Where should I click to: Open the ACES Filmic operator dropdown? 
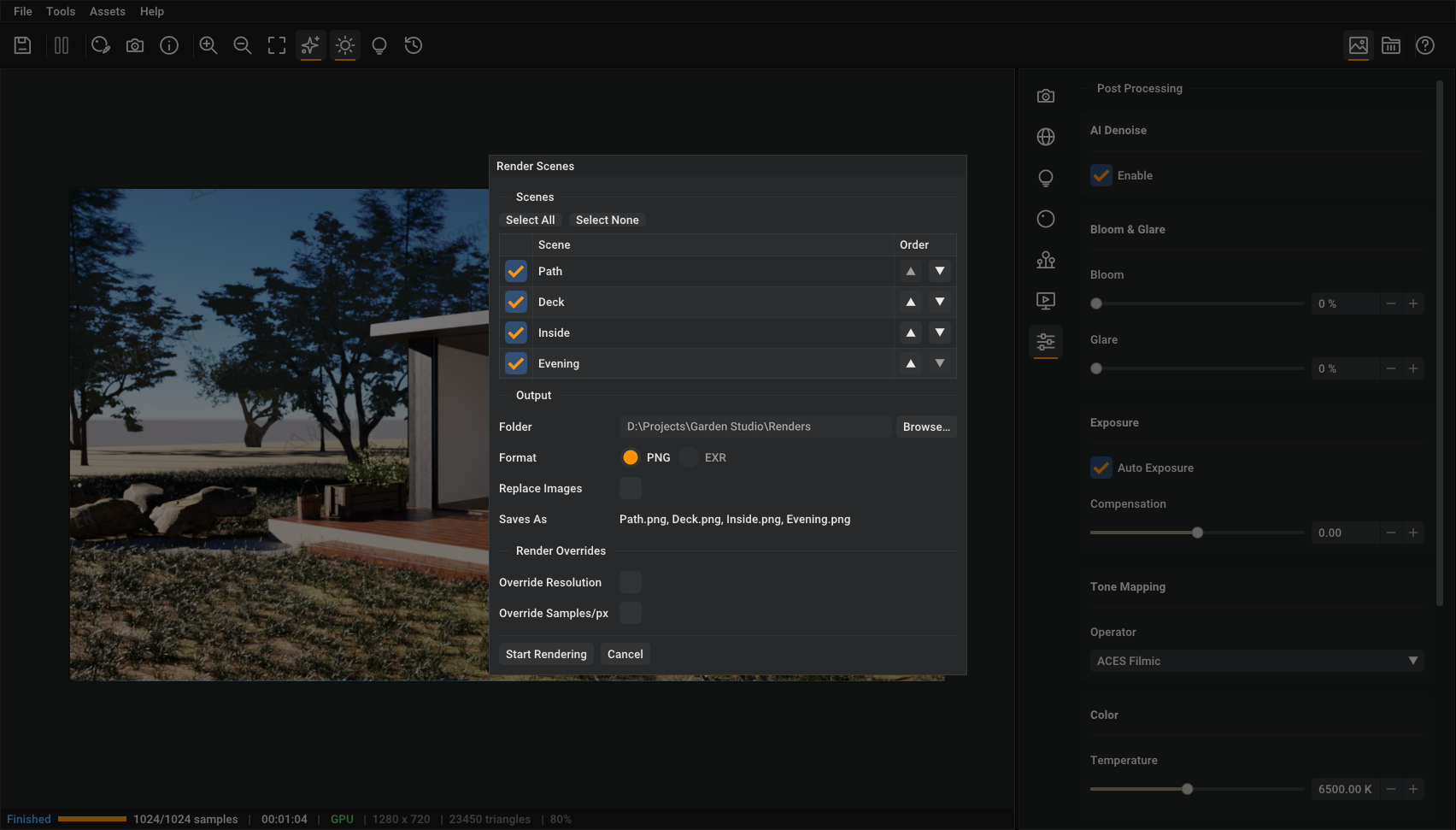(x=1256, y=661)
